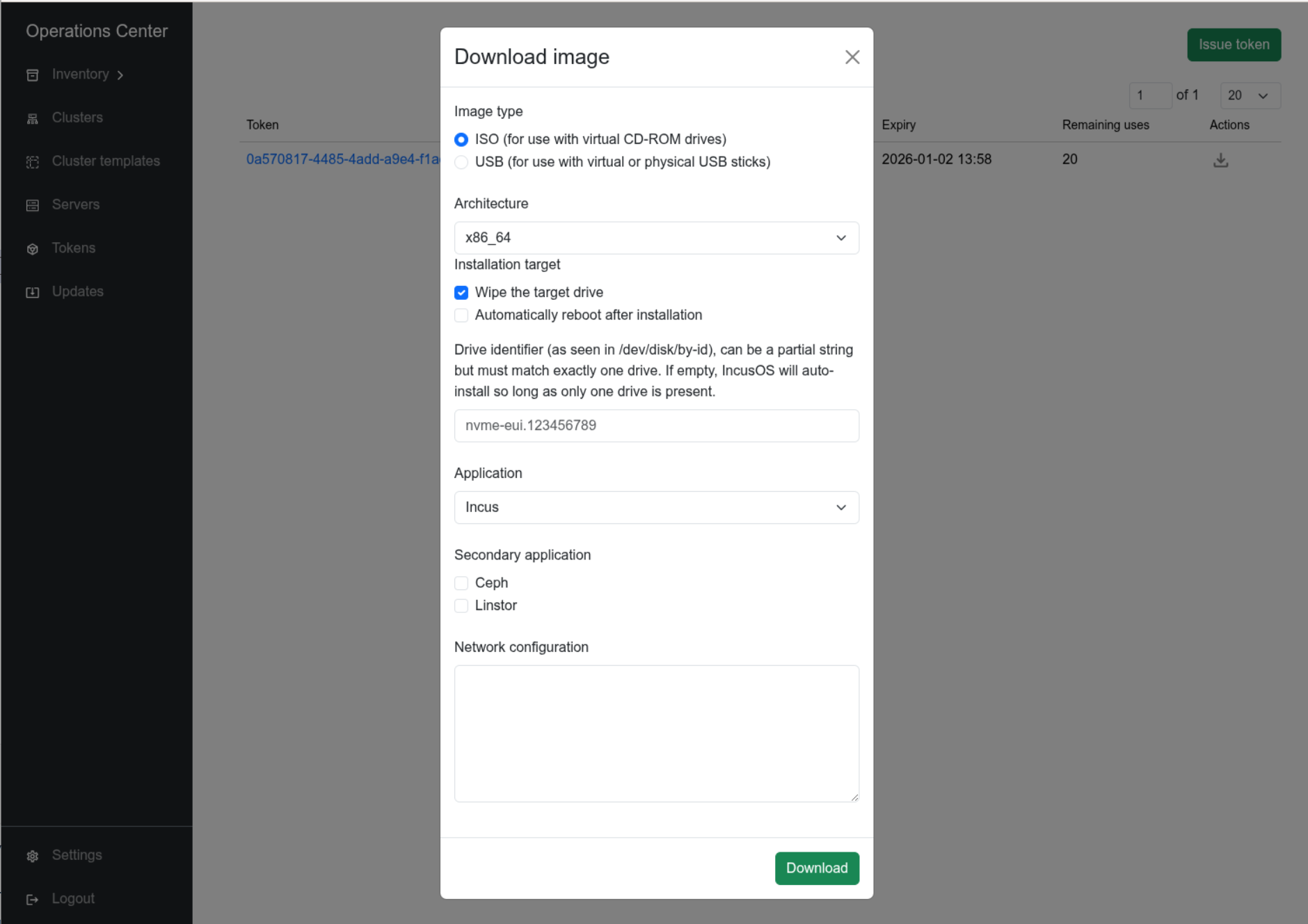The width and height of the screenshot is (1308, 924).
Task: Click the Download button in the dialog
Action: point(817,868)
